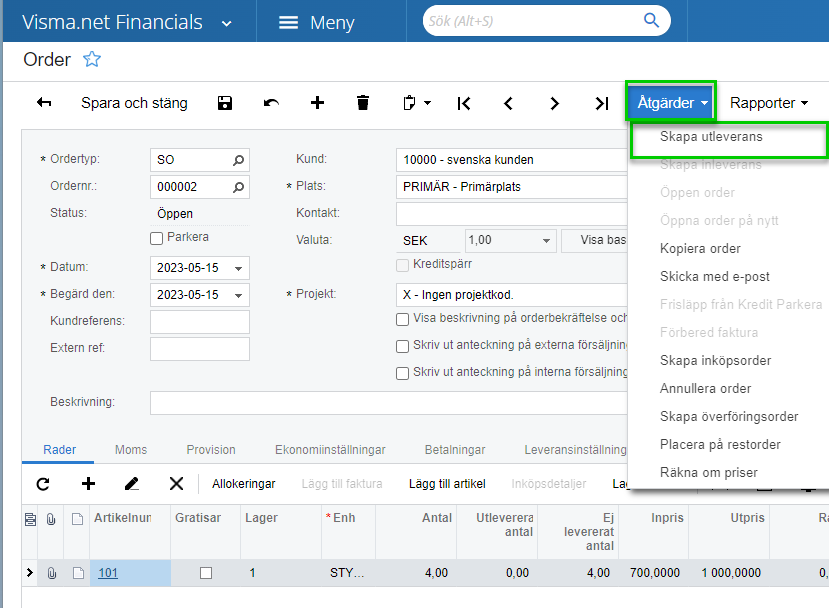Click the undo arrow icon
Image resolution: width=829 pixels, height=608 pixels.
tap(271, 103)
